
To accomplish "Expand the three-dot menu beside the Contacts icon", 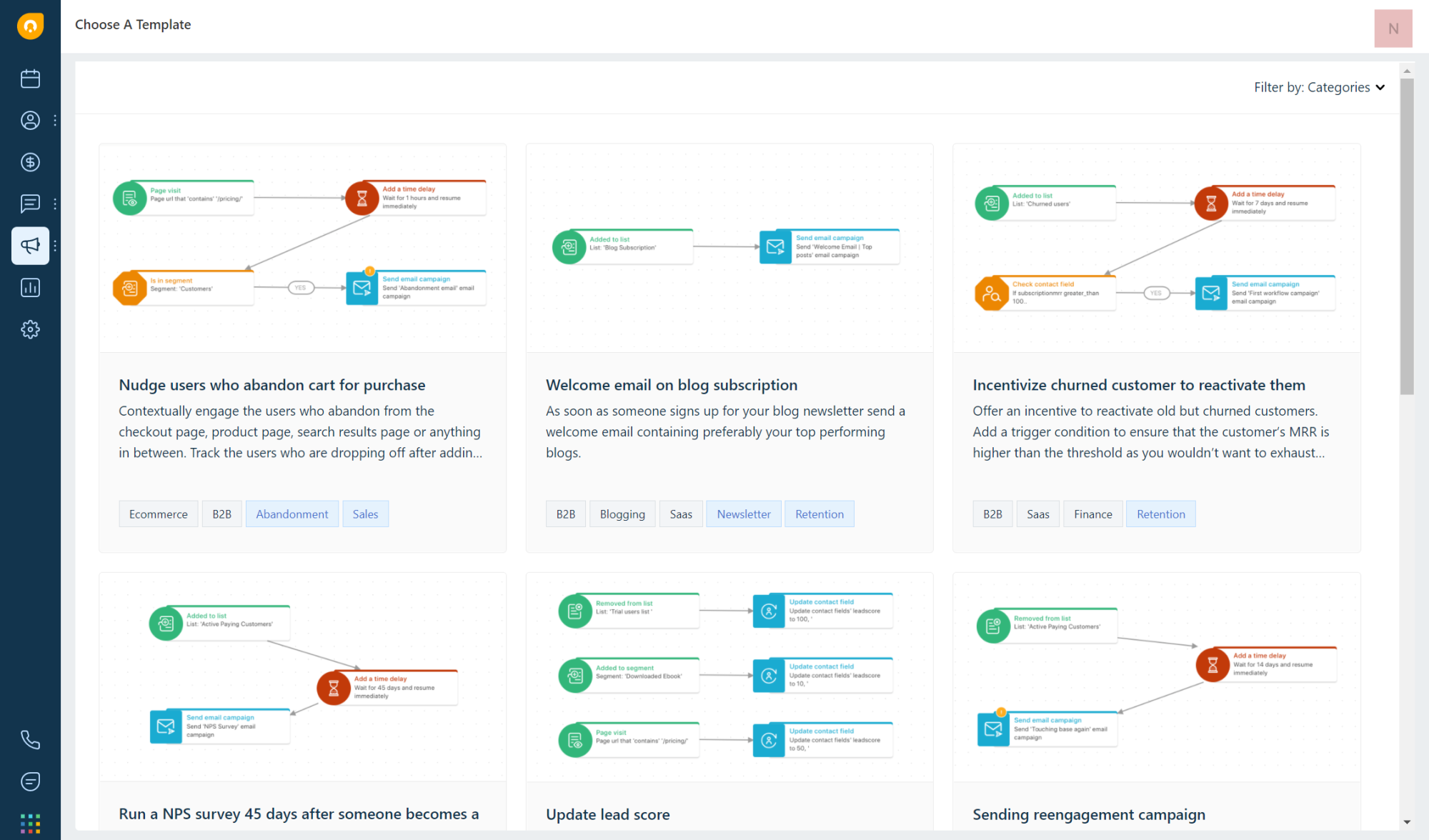I will [56, 120].
